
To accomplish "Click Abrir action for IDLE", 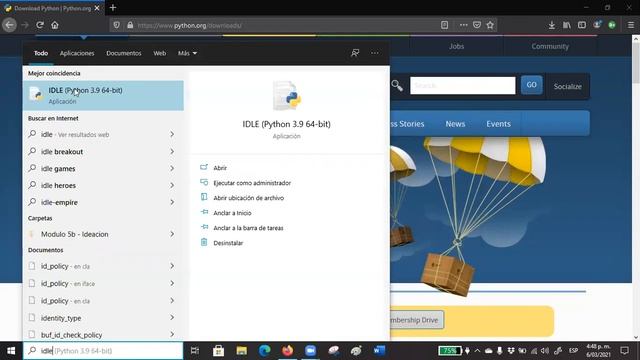I will point(220,168).
